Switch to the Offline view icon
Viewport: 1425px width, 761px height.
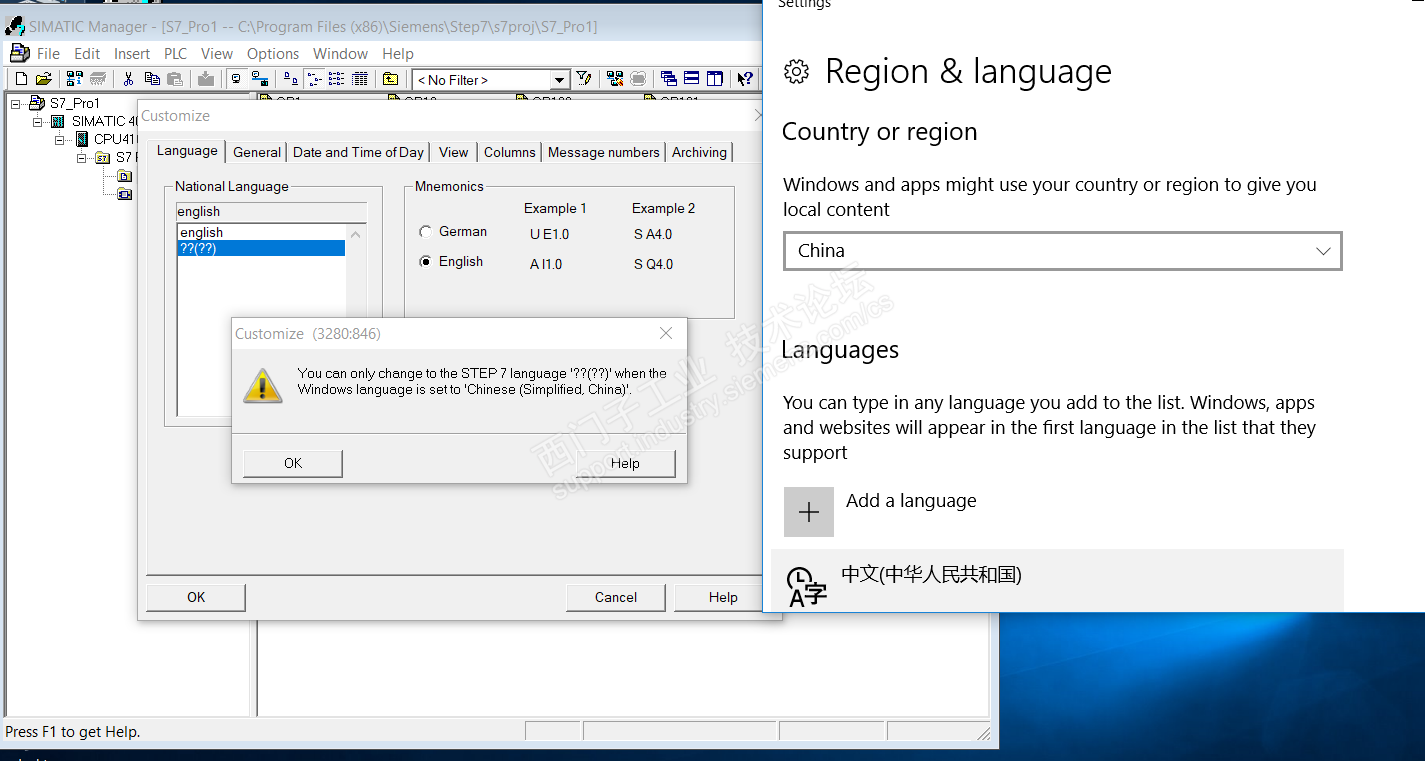tap(260, 79)
